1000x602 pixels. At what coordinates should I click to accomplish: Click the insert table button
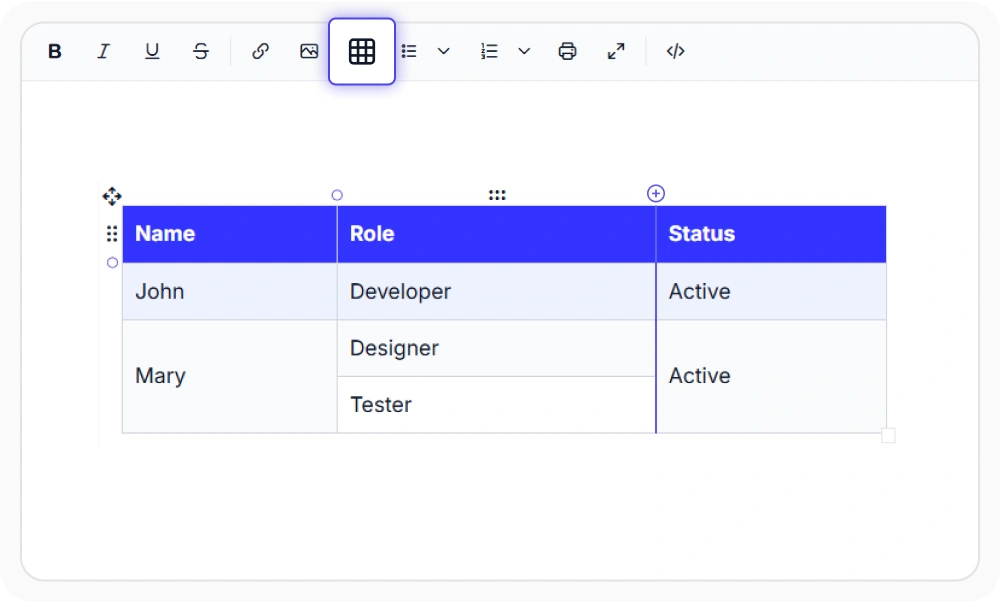tap(362, 51)
